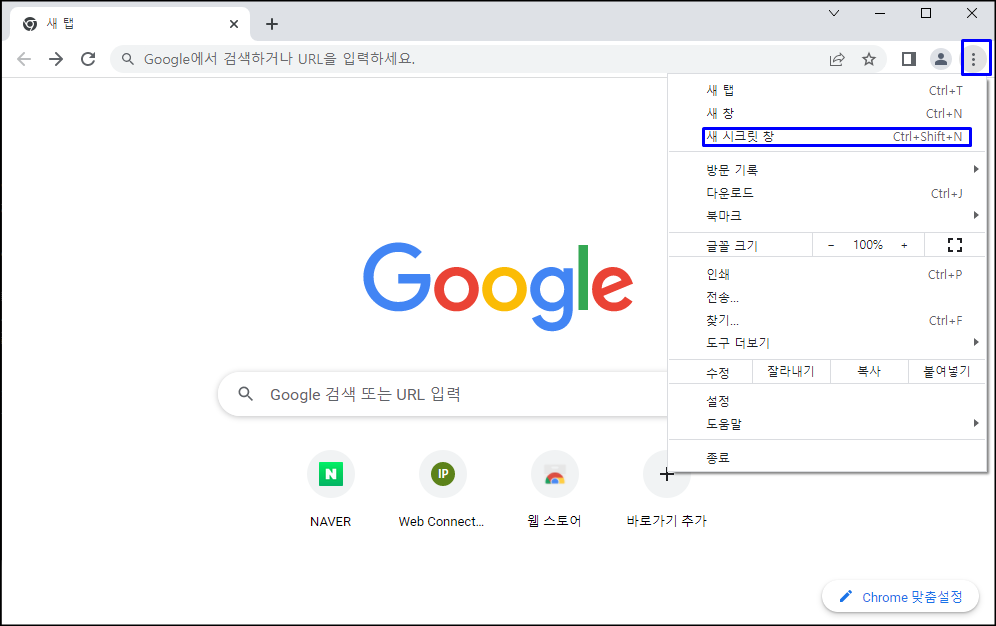The height and width of the screenshot is (626, 996).
Task: Select 찾기... menu item
Action: click(x=828, y=320)
